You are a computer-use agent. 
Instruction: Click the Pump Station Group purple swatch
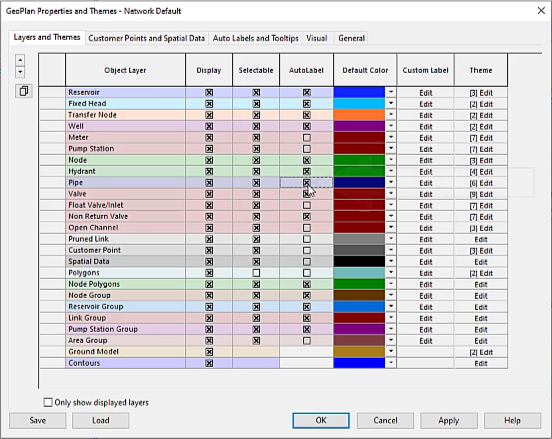[359, 329]
